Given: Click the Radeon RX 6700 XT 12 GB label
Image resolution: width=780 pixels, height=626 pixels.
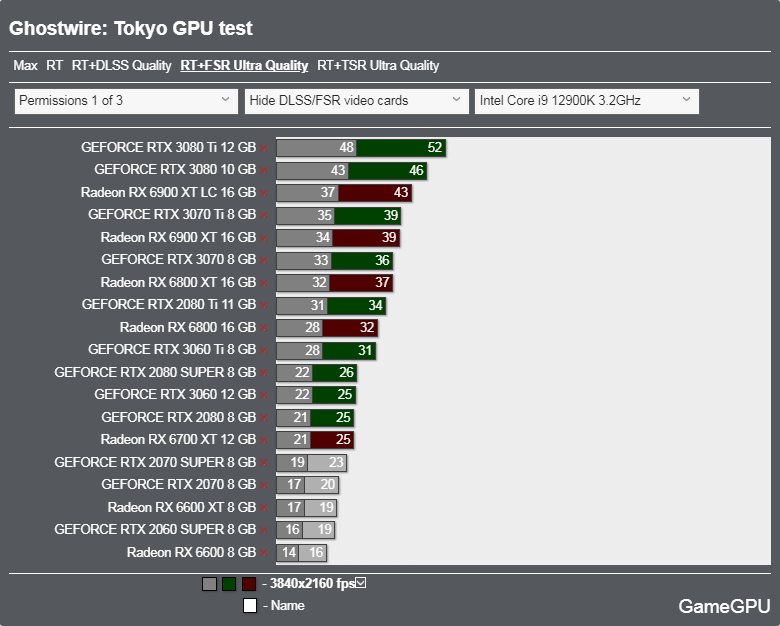Looking at the screenshot, I should click(178, 440).
